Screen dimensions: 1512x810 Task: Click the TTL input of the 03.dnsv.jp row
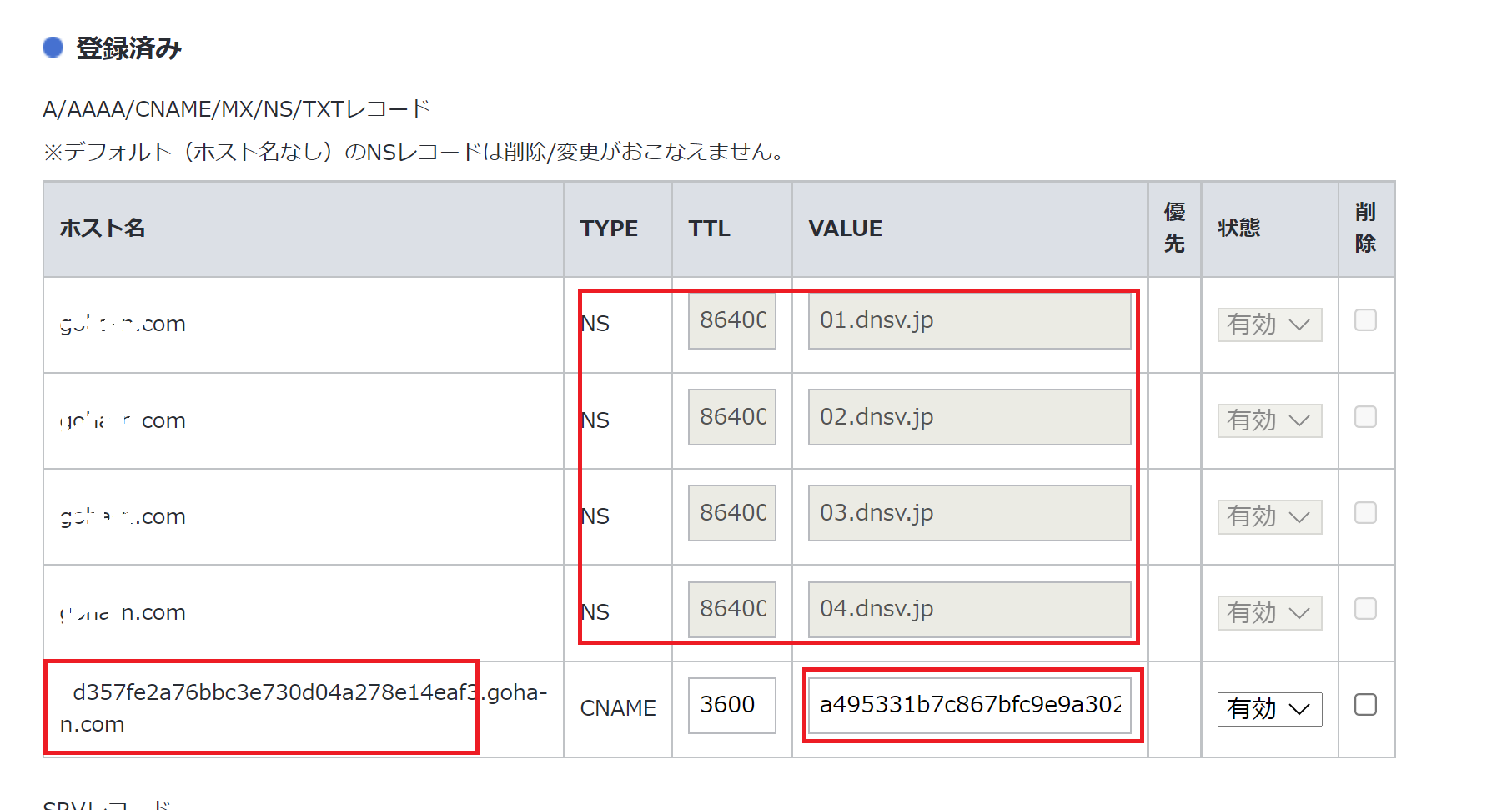tap(731, 512)
